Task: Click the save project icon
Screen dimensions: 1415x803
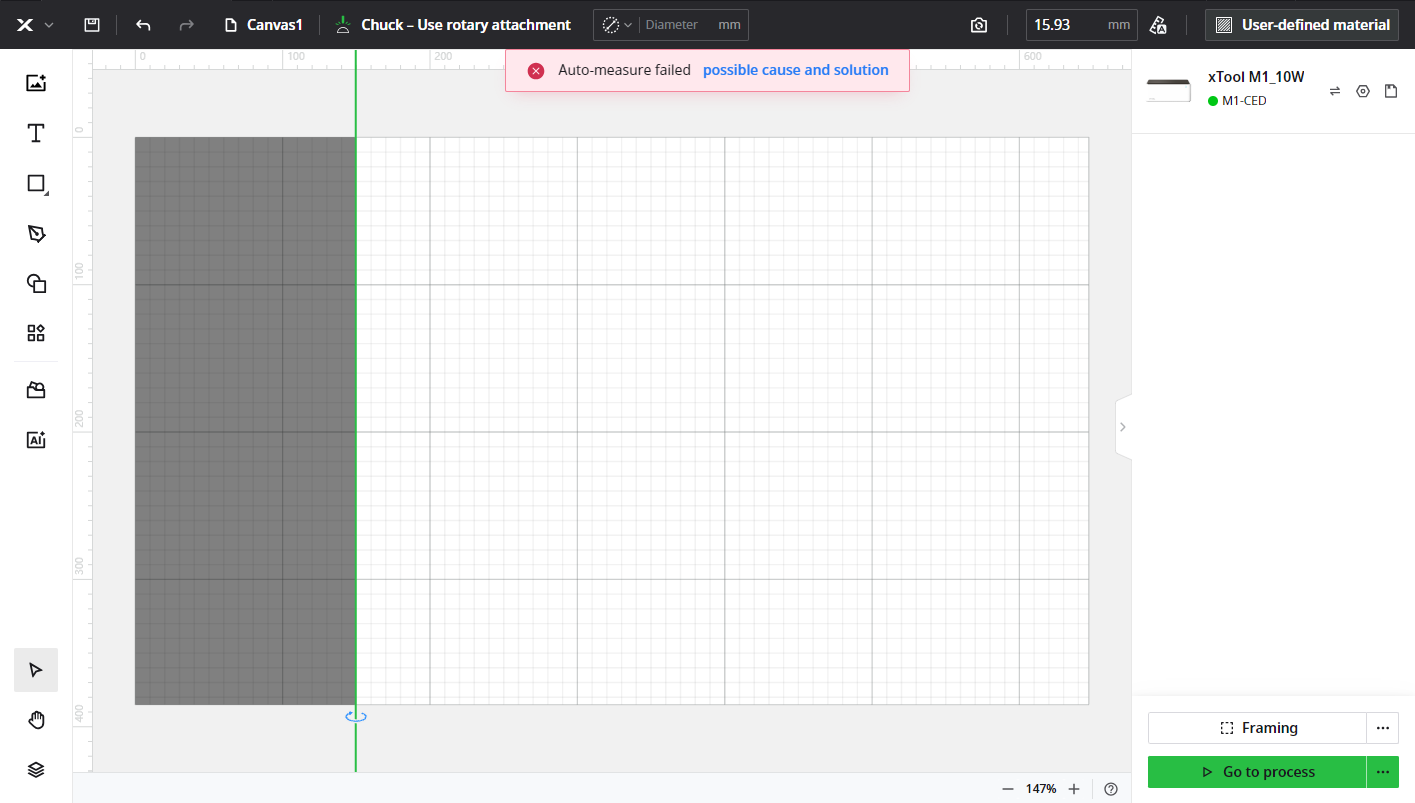Action: (92, 25)
